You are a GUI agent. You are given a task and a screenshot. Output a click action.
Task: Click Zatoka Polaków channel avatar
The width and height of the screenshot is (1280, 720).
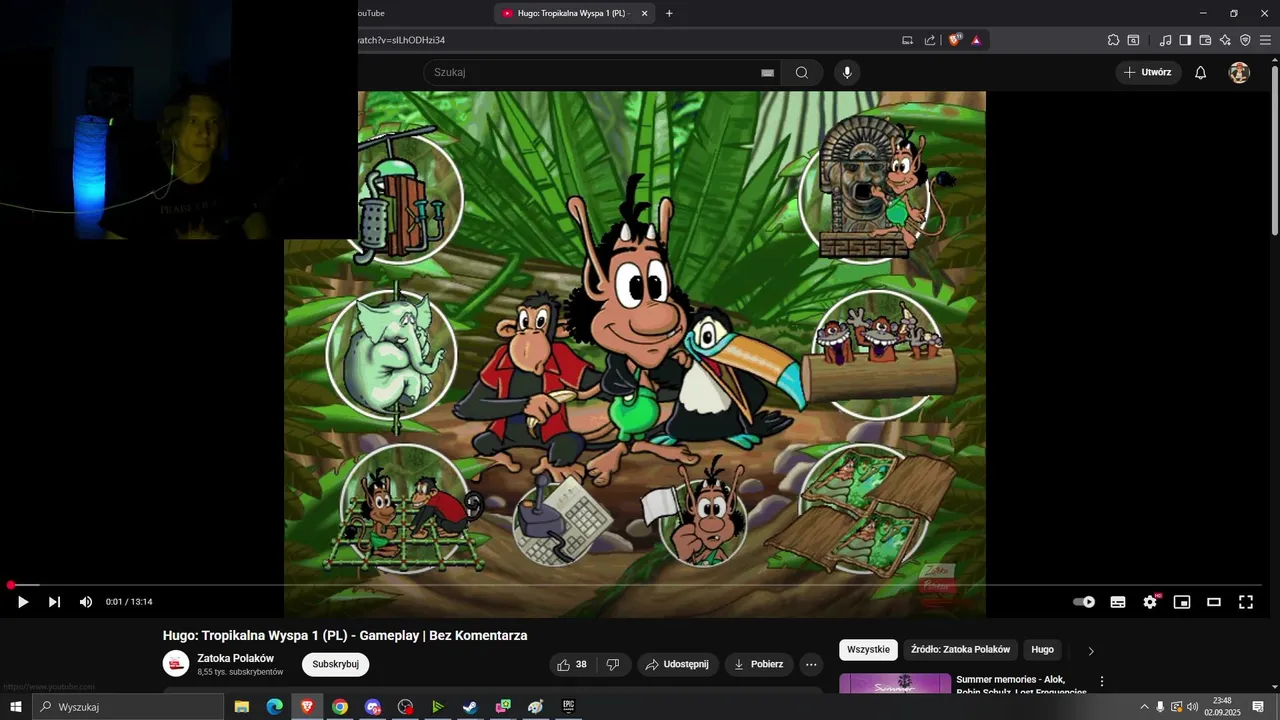(176, 664)
